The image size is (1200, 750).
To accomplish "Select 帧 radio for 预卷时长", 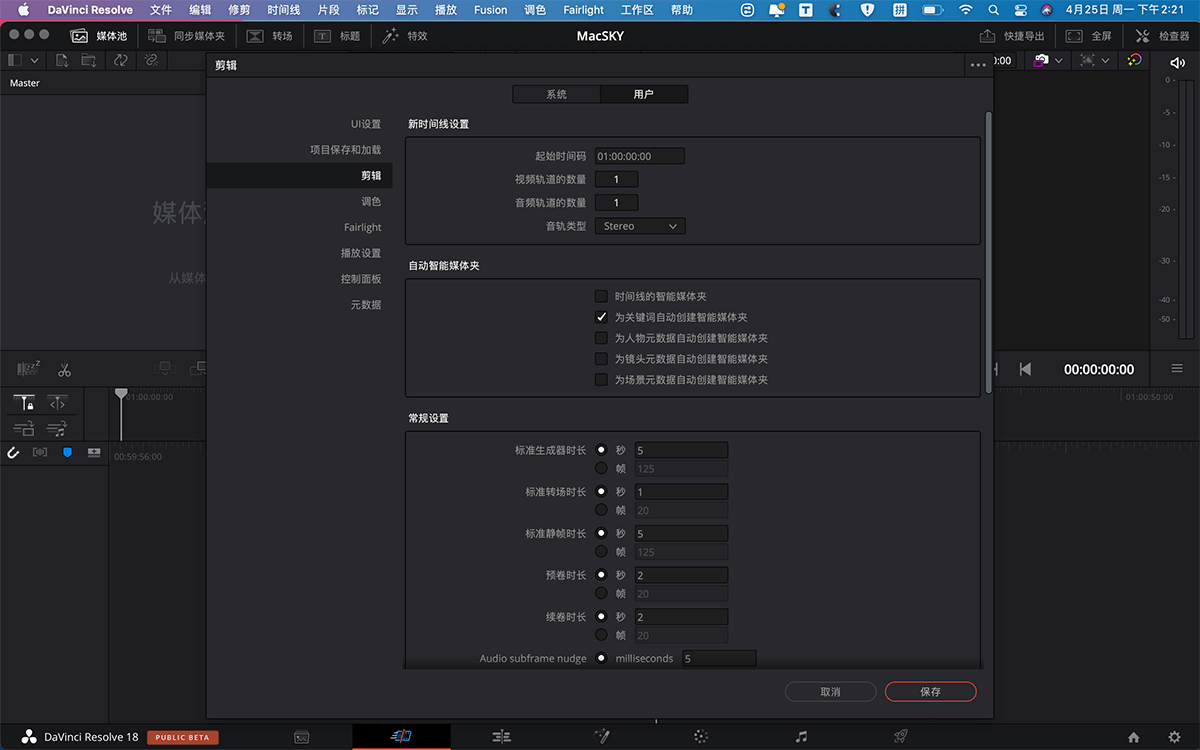I will (601, 593).
